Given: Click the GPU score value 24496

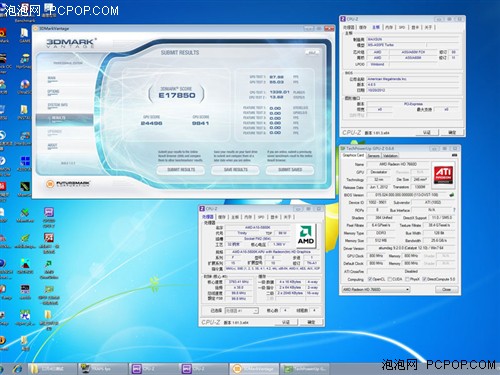Looking at the screenshot, I should point(152,123).
